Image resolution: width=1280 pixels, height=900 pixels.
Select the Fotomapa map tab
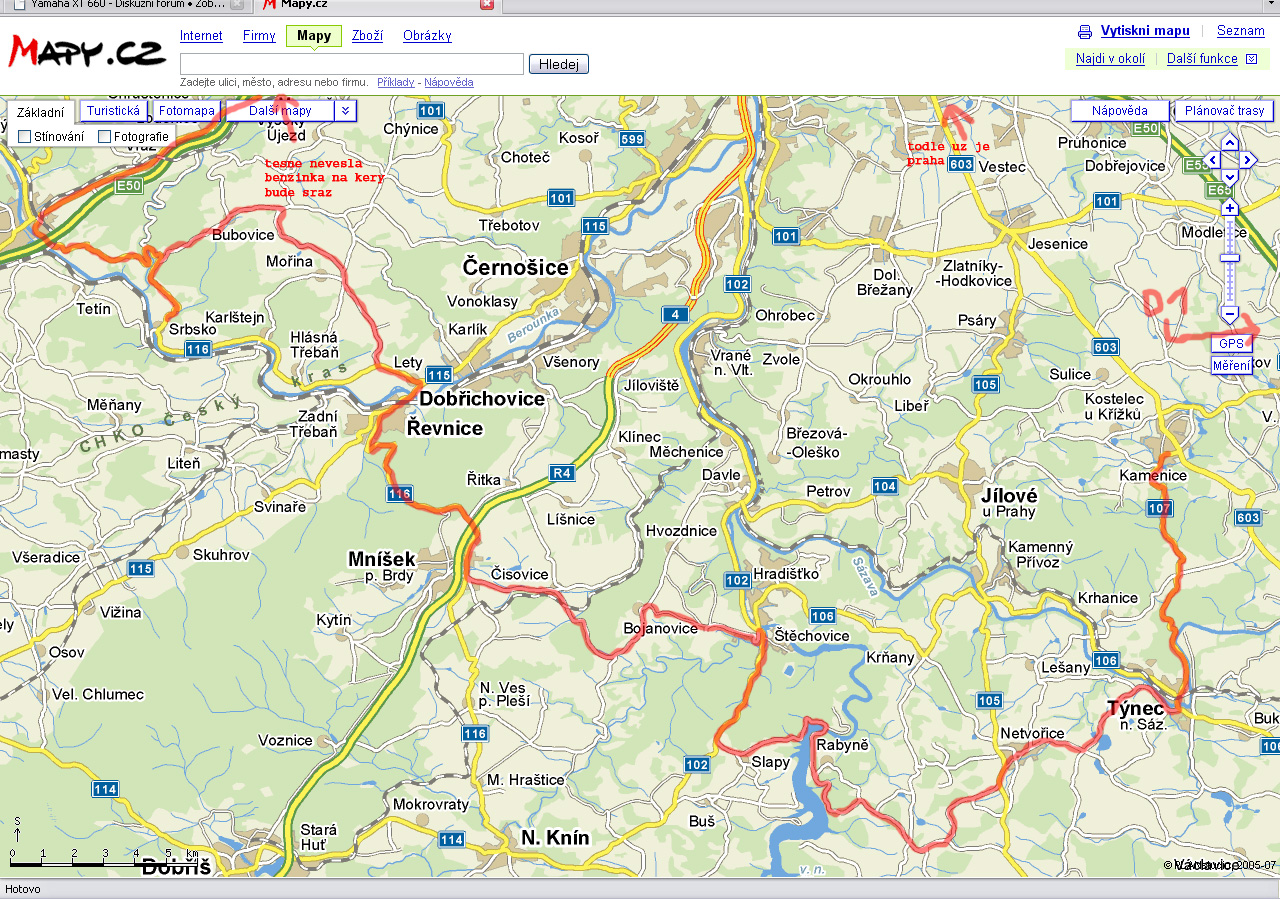coord(187,111)
